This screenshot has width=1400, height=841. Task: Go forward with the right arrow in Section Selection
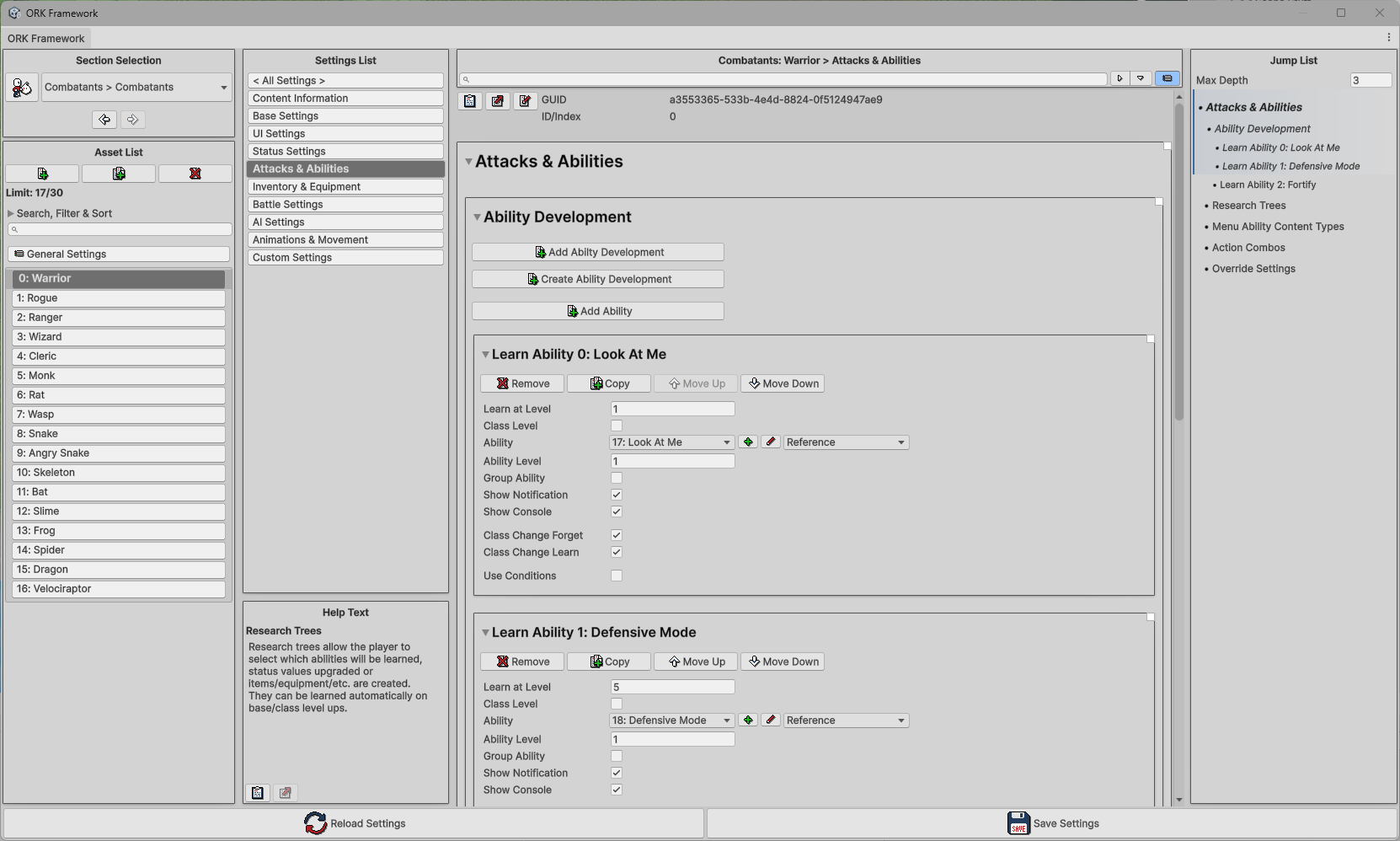coord(133,120)
